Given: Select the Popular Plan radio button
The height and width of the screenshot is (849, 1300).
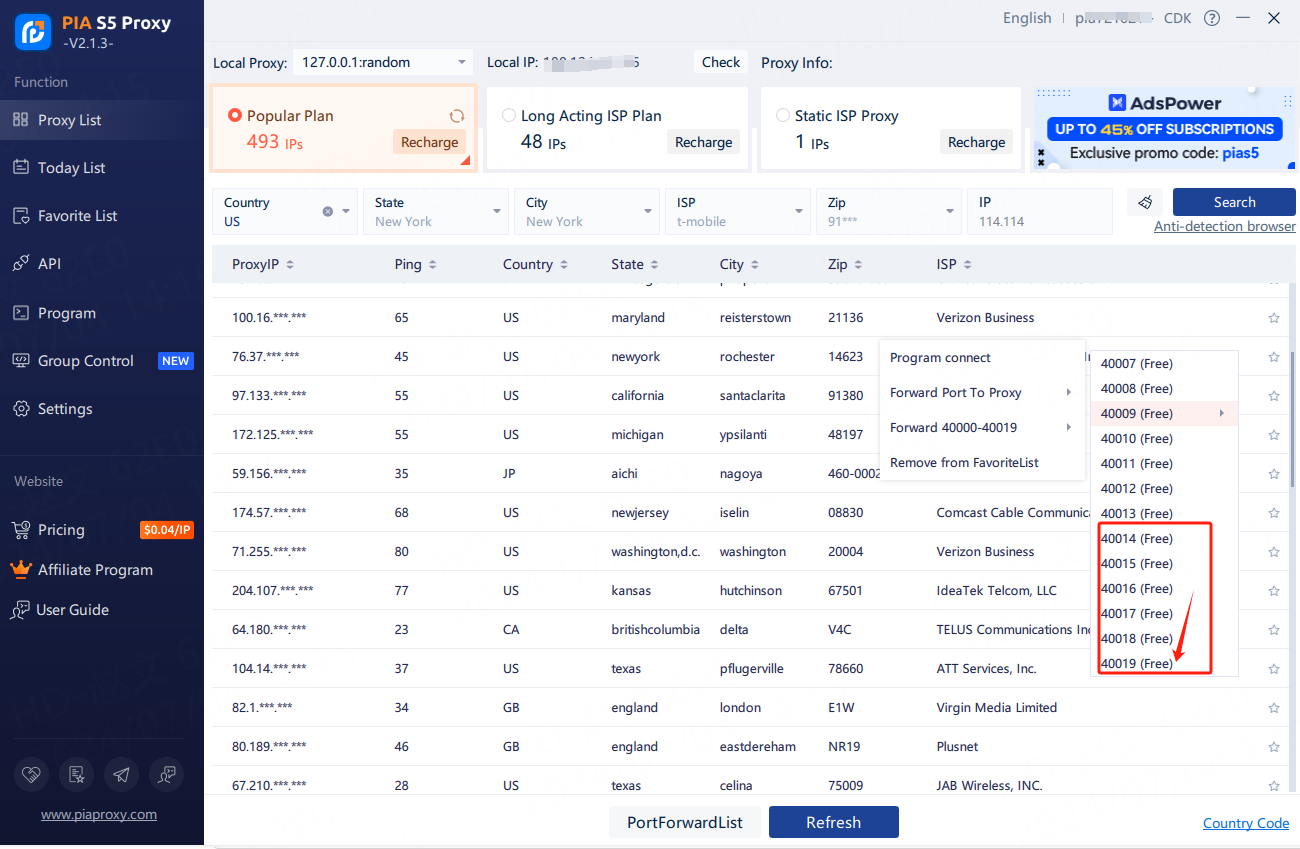Looking at the screenshot, I should pyautogui.click(x=235, y=116).
